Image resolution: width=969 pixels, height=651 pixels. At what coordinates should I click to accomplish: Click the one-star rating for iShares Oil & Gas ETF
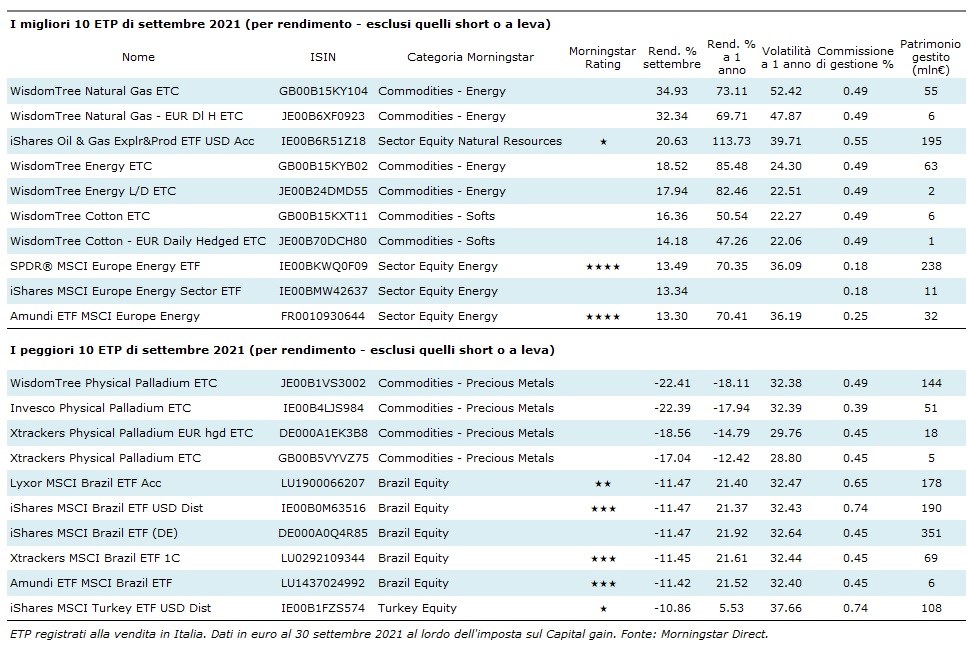point(603,142)
